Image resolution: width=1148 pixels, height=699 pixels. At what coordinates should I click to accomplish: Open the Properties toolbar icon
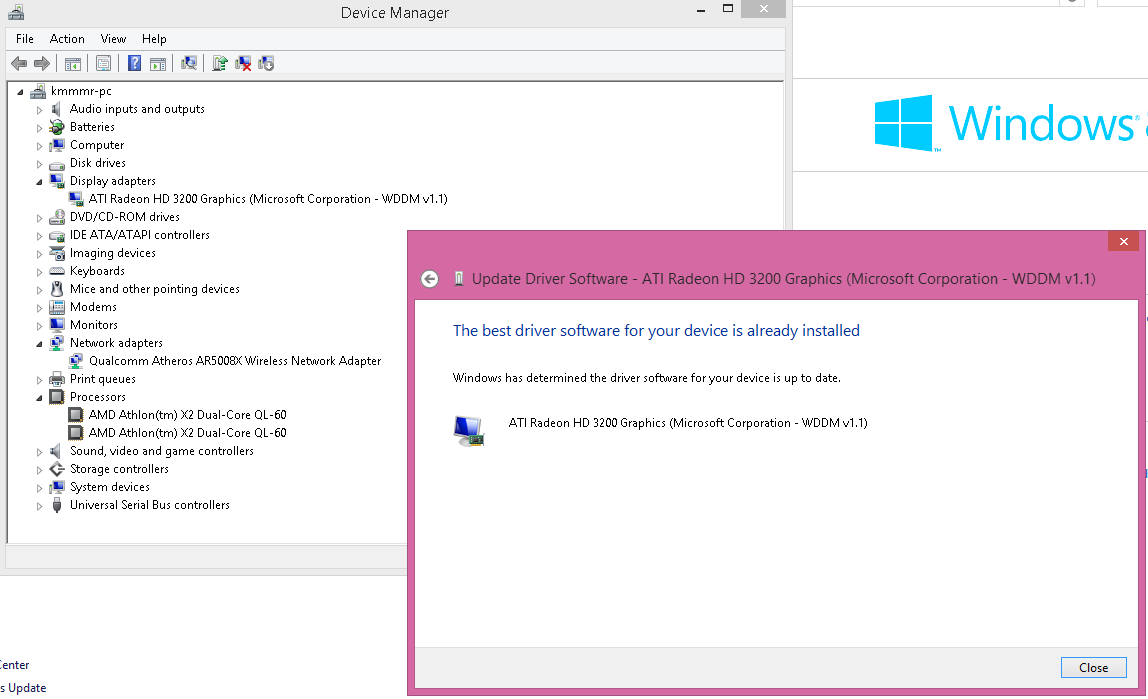[103, 64]
